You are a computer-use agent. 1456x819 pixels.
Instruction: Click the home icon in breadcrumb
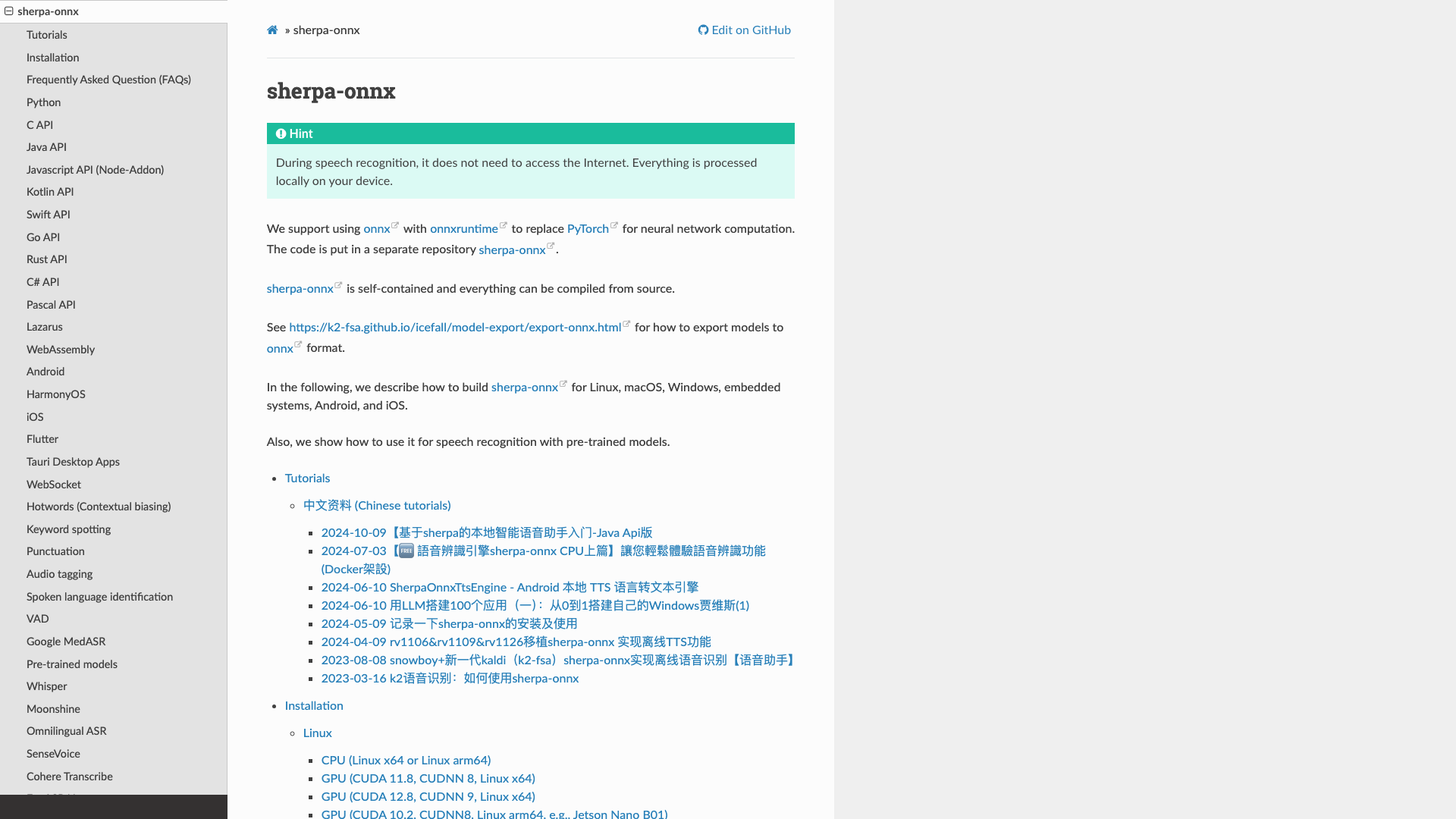click(x=272, y=30)
